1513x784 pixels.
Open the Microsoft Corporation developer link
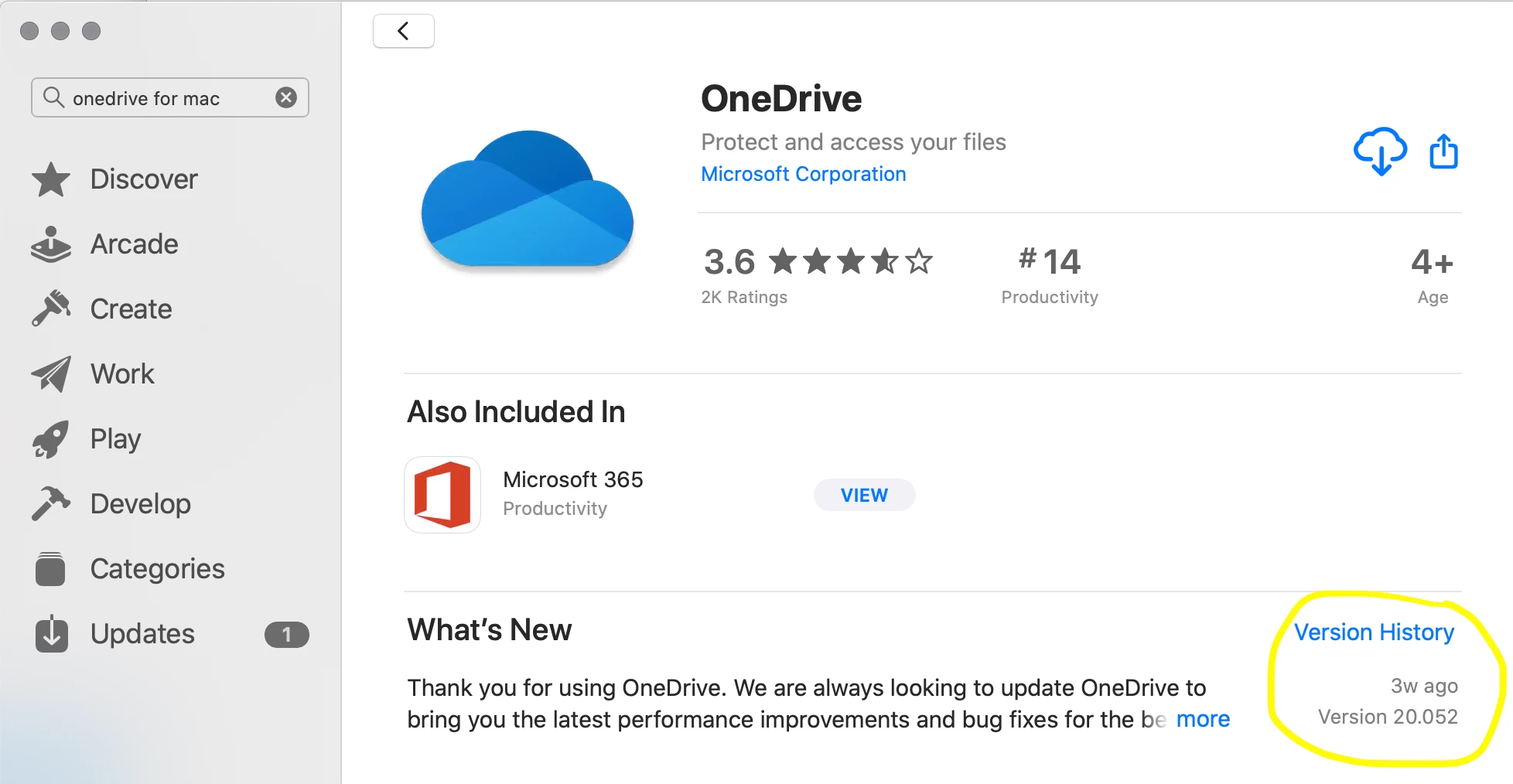803,174
